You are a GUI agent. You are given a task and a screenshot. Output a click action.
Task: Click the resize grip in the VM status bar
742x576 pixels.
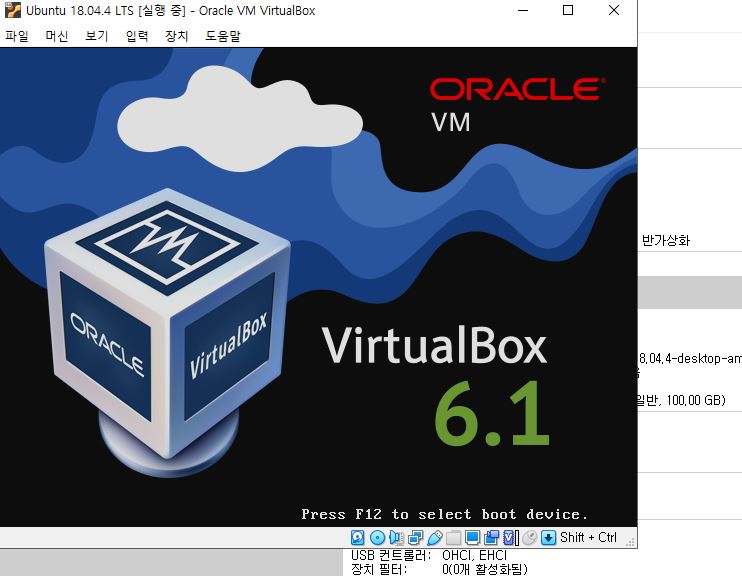click(x=630, y=542)
